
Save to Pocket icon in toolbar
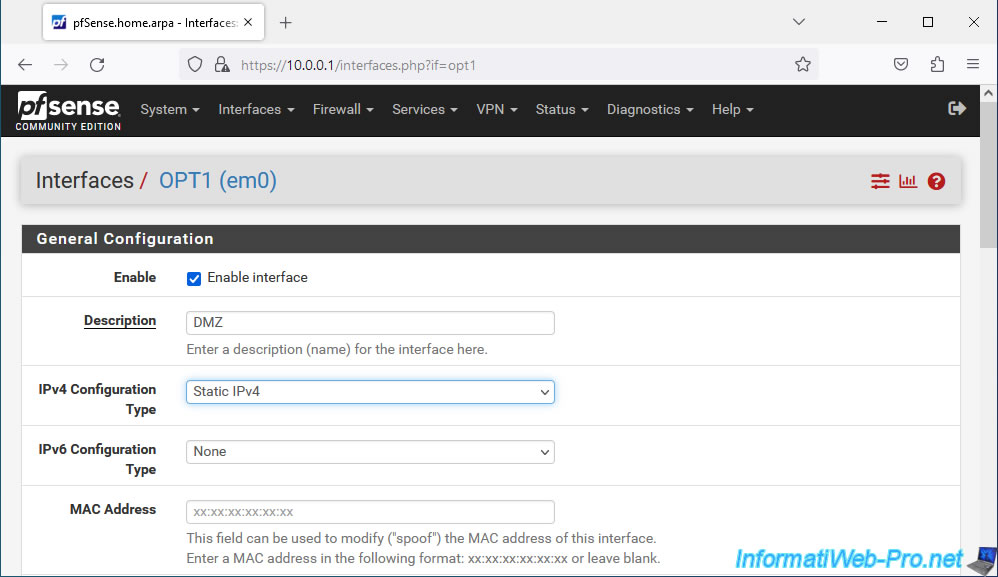click(901, 65)
